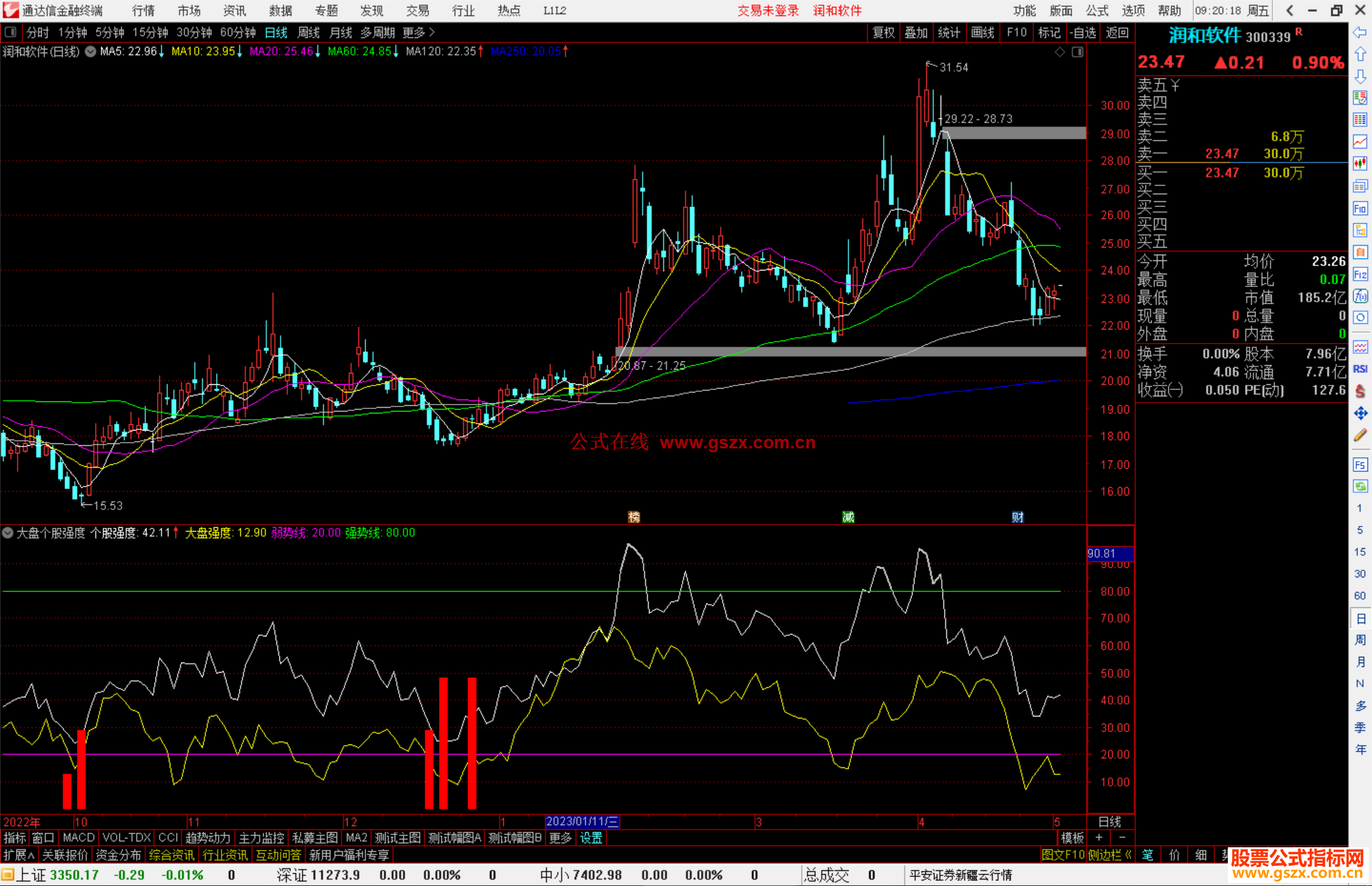Toggle the 大盘个股强度 indicator circle button
Viewport: 1372px width, 886px height.
(8, 533)
